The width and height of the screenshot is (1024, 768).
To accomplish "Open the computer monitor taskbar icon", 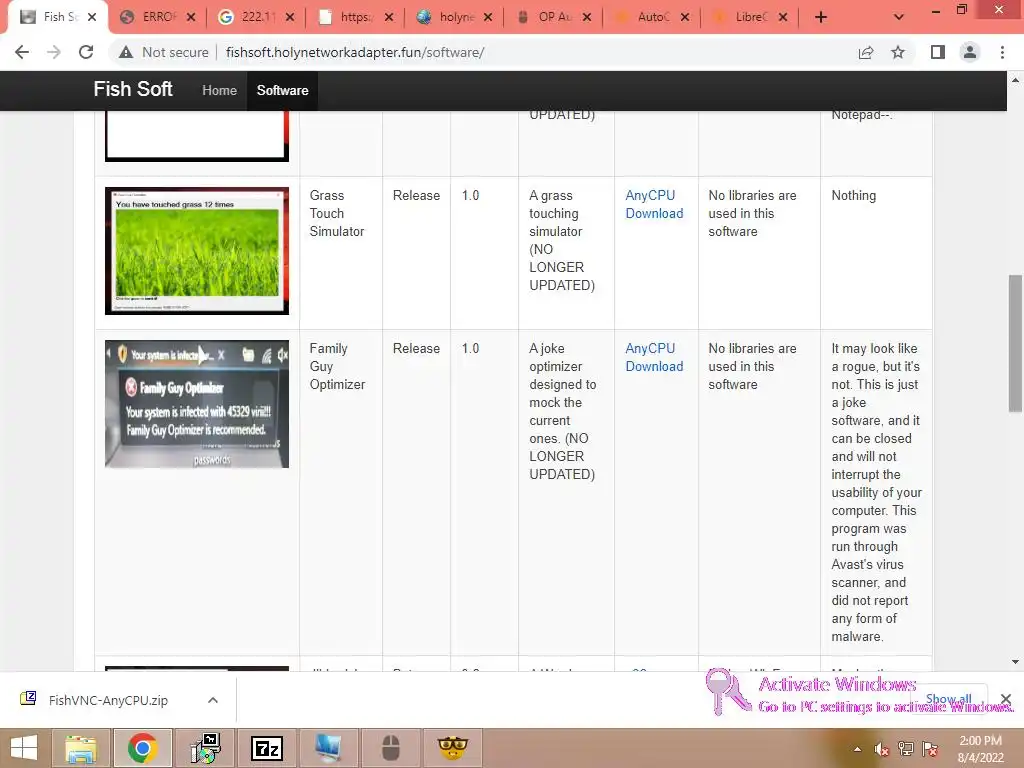I will 328,748.
